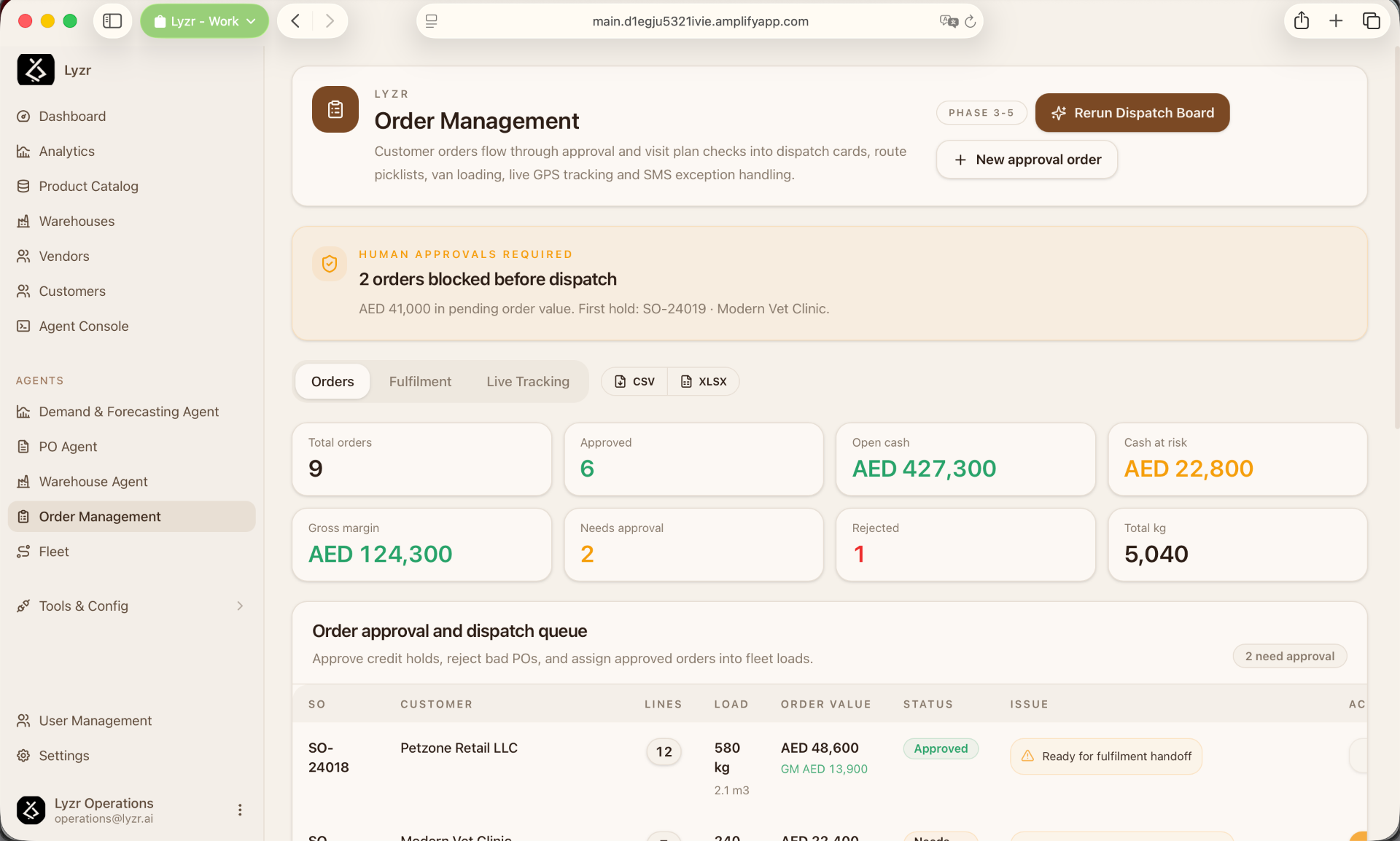The height and width of the screenshot is (841, 1400).
Task: Launch the Agent Console
Action: tap(84, 326)
